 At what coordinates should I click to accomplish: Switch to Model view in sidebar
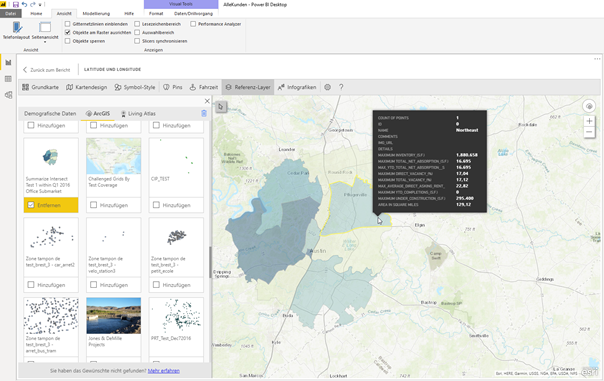[x=8, y=95]
